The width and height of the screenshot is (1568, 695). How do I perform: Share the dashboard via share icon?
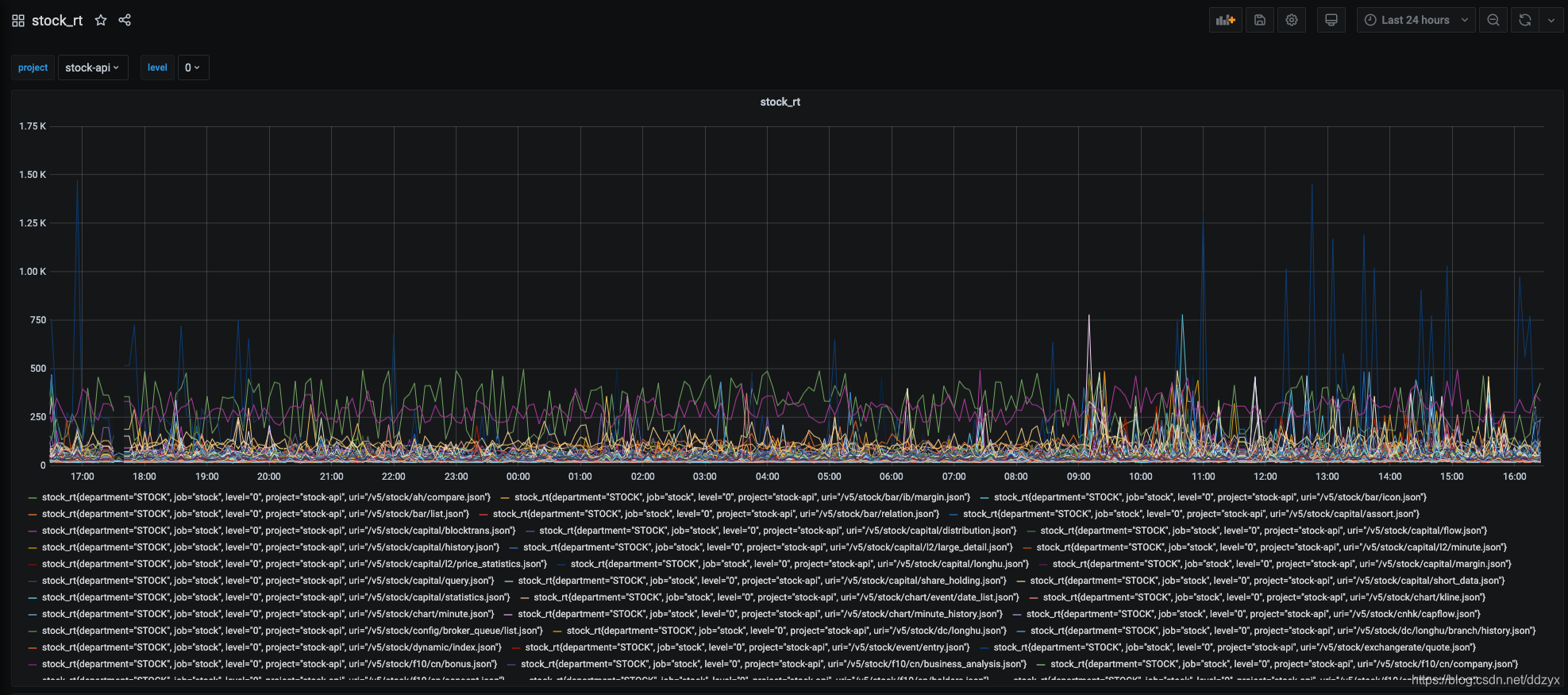(125, 20)
